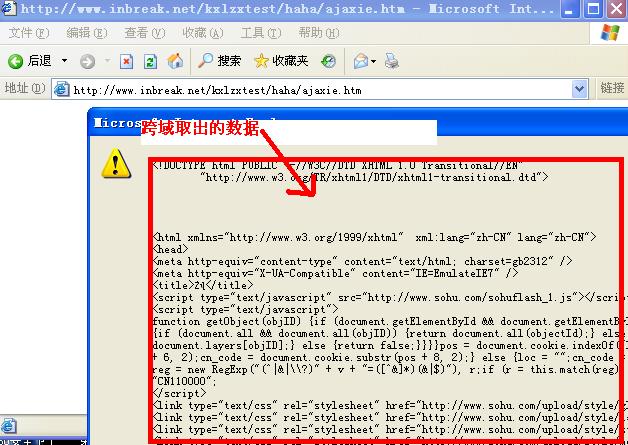Screen dimensions: 628x445
Task: Click the Print icon
Action: 392,61
